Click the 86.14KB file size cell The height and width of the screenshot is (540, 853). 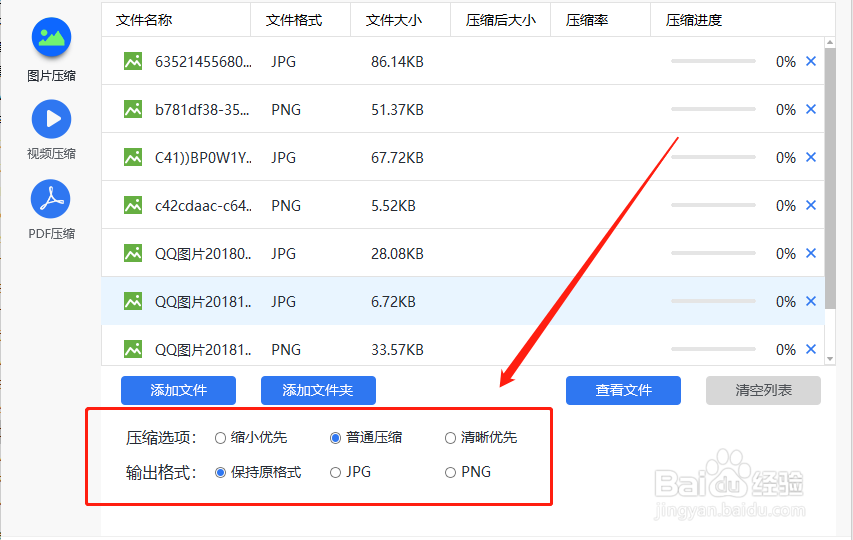tap(397, 62)
